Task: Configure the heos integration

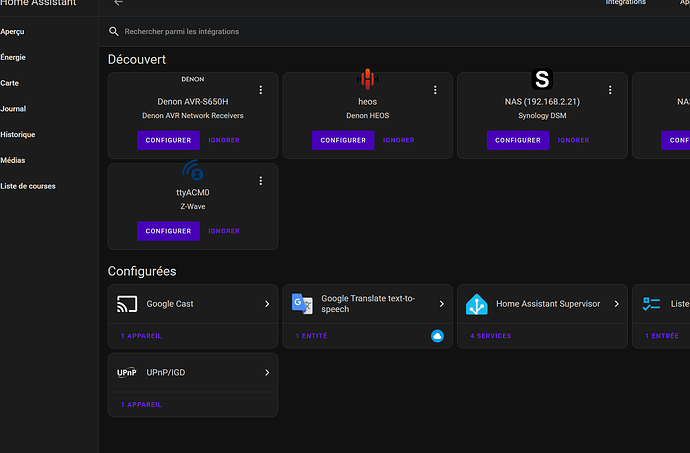Action: [x=343, y=140]
